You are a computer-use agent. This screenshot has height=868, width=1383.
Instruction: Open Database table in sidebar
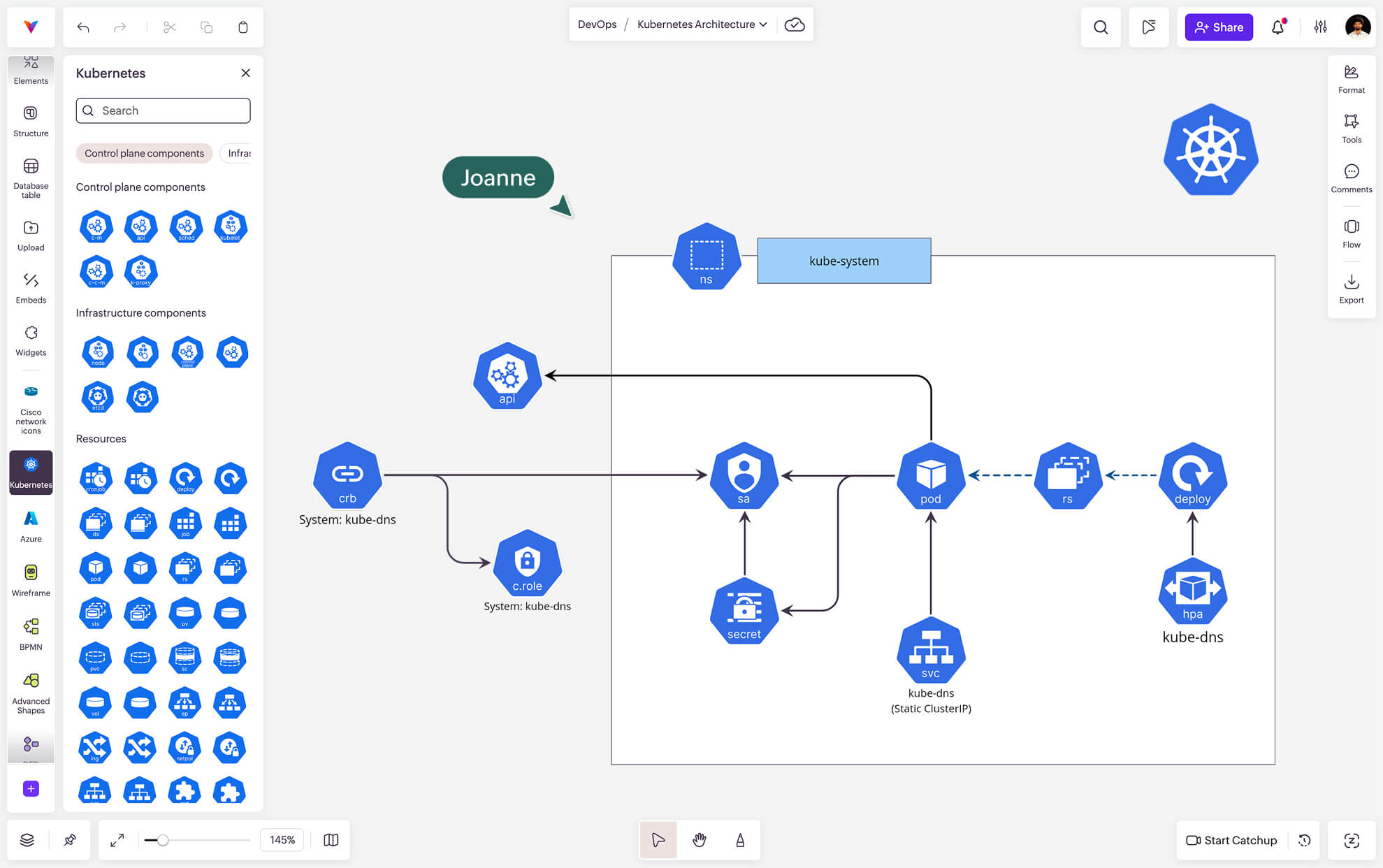point(31,178)
